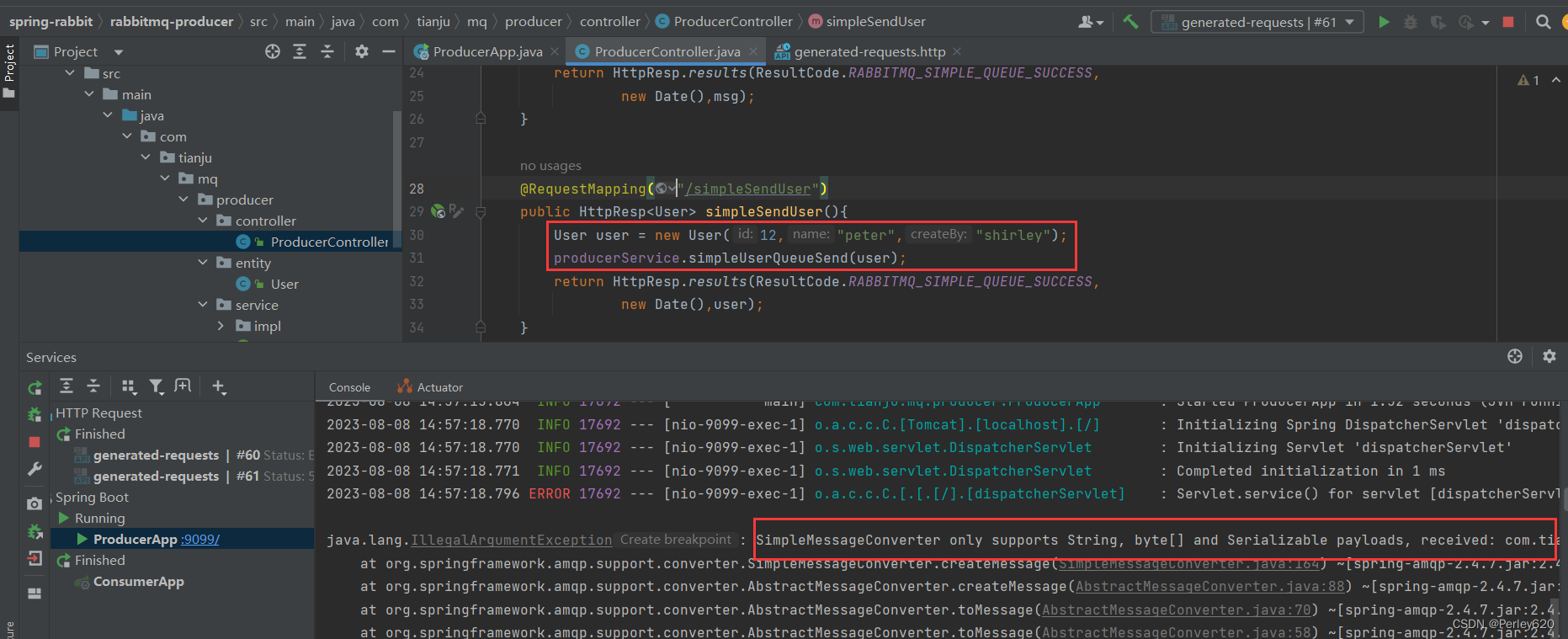
Task: Hide the Project panel with minus icon
Action: (x=388, y=51)
